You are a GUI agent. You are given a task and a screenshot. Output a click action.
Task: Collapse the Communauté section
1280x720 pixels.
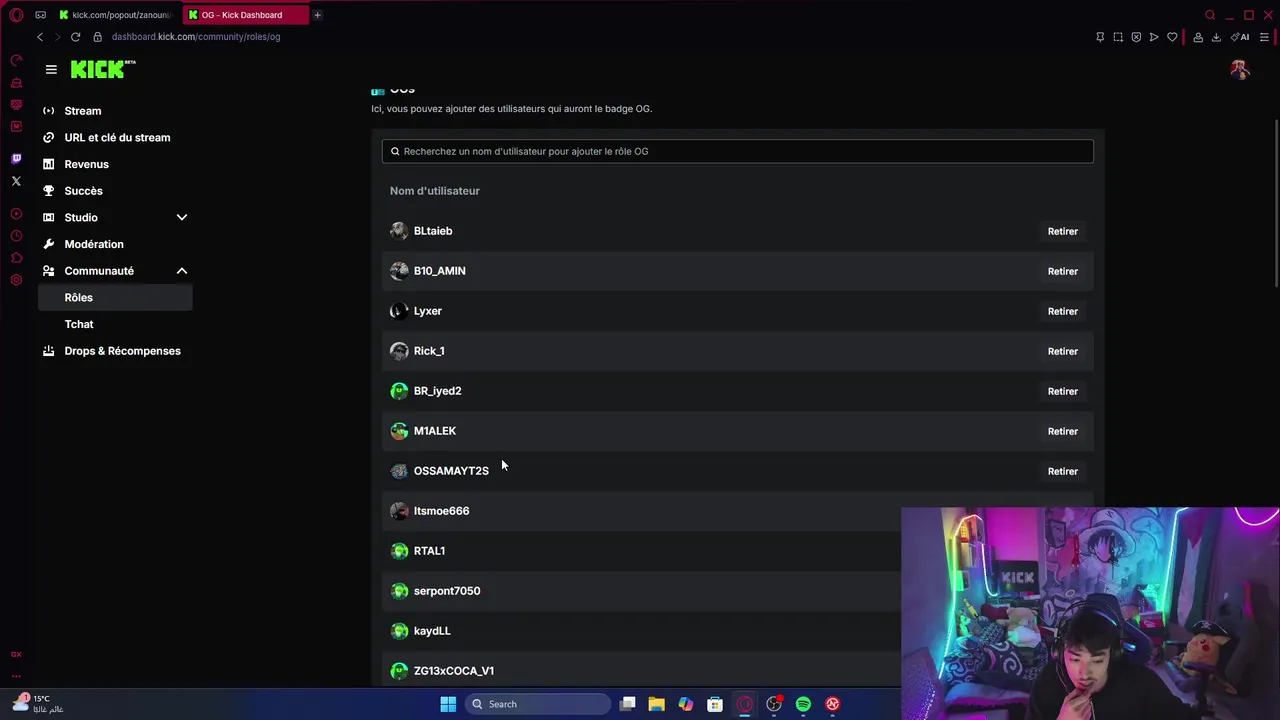coord(182,271)
